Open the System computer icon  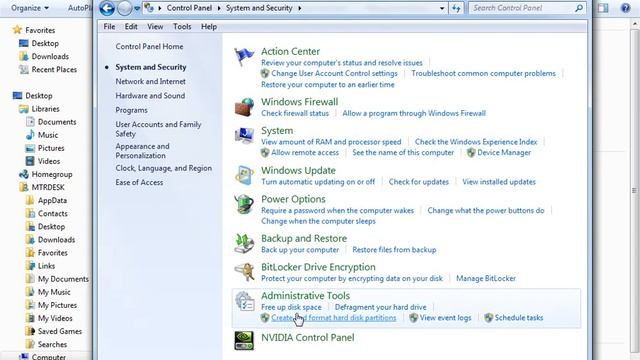click(x=244, y=136)
